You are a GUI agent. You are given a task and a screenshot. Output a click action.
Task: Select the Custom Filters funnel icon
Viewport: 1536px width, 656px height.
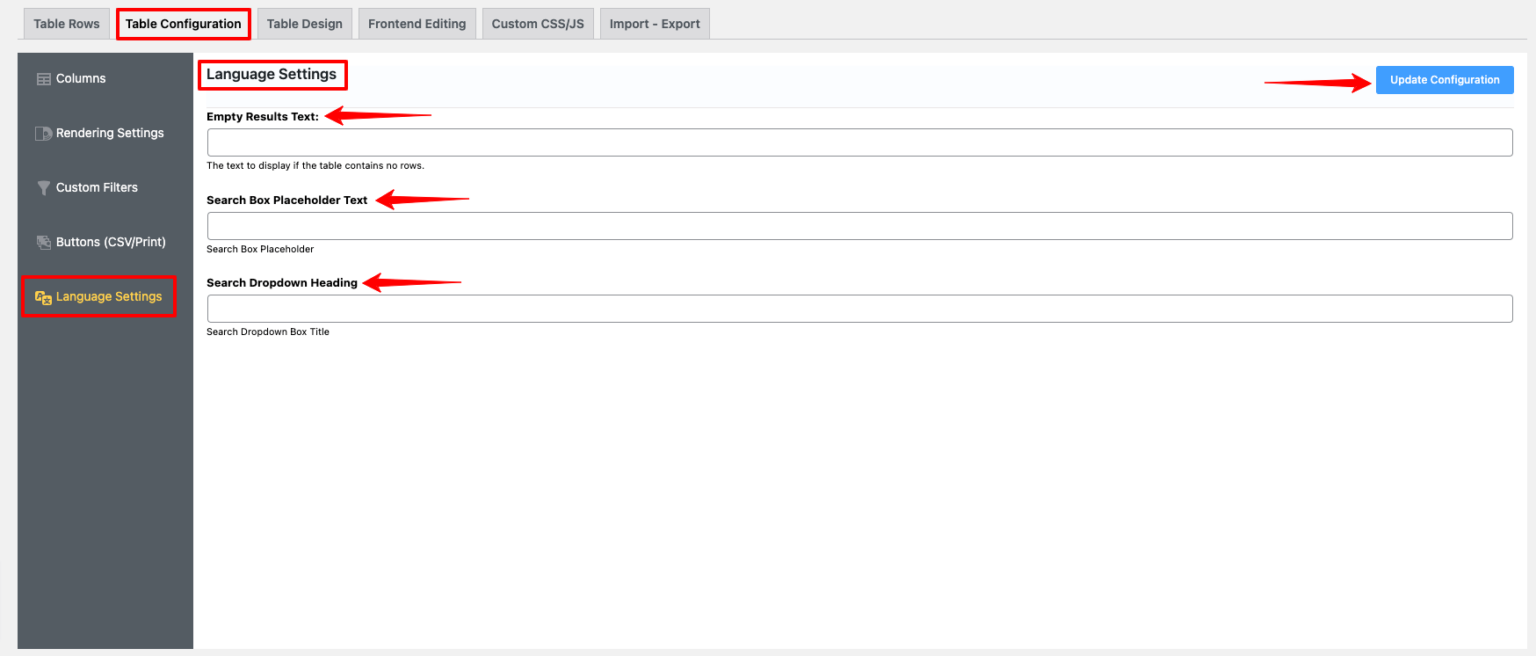pos(43,187)
